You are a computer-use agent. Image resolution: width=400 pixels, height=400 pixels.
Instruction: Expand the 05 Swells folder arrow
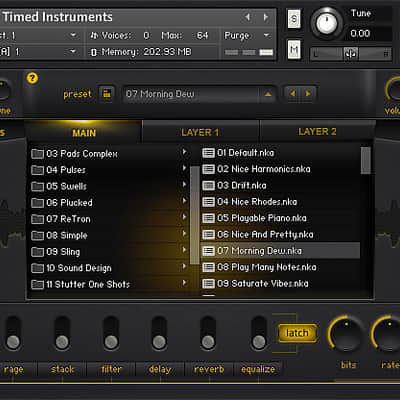coord(184,185)
